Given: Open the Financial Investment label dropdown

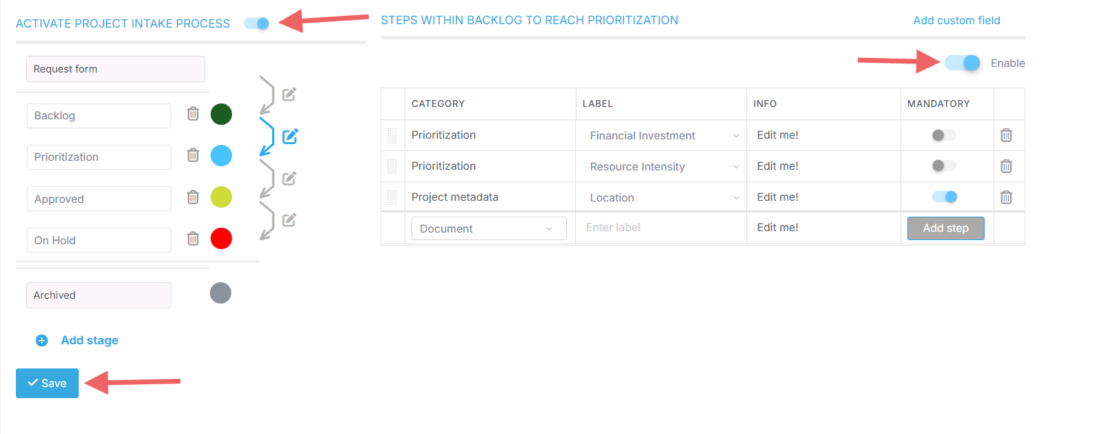Looking at the screenshot, I should point(663,136).
